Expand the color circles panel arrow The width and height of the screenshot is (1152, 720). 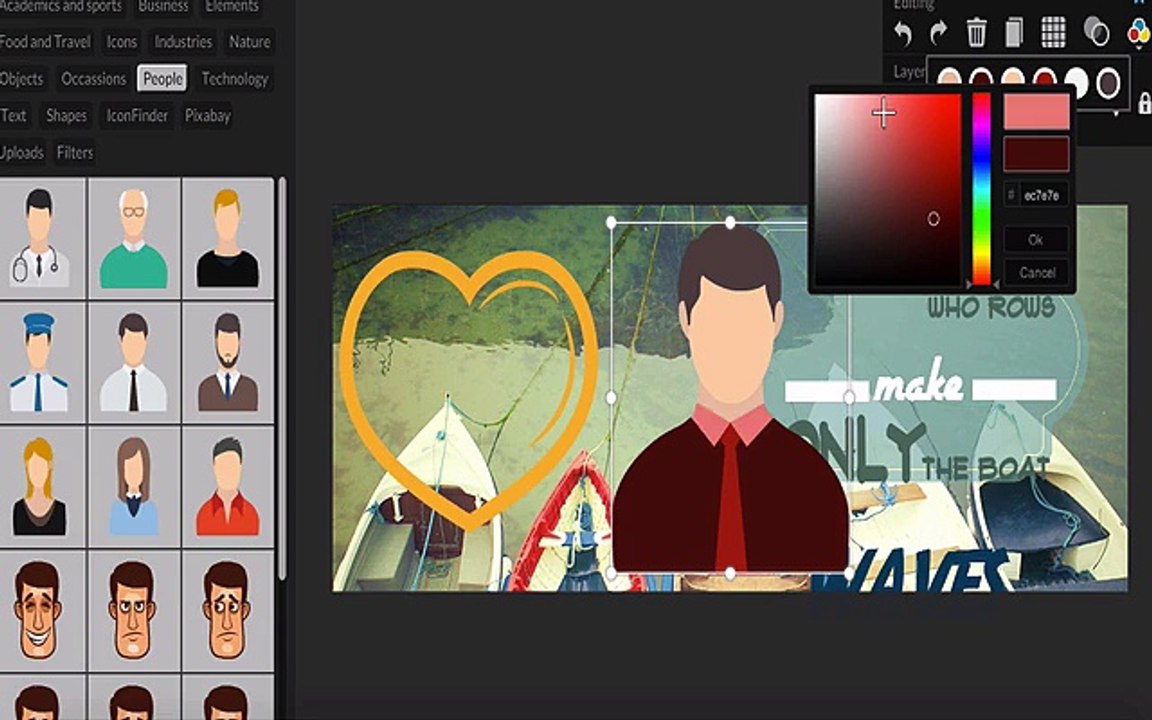click(1116, 113)
